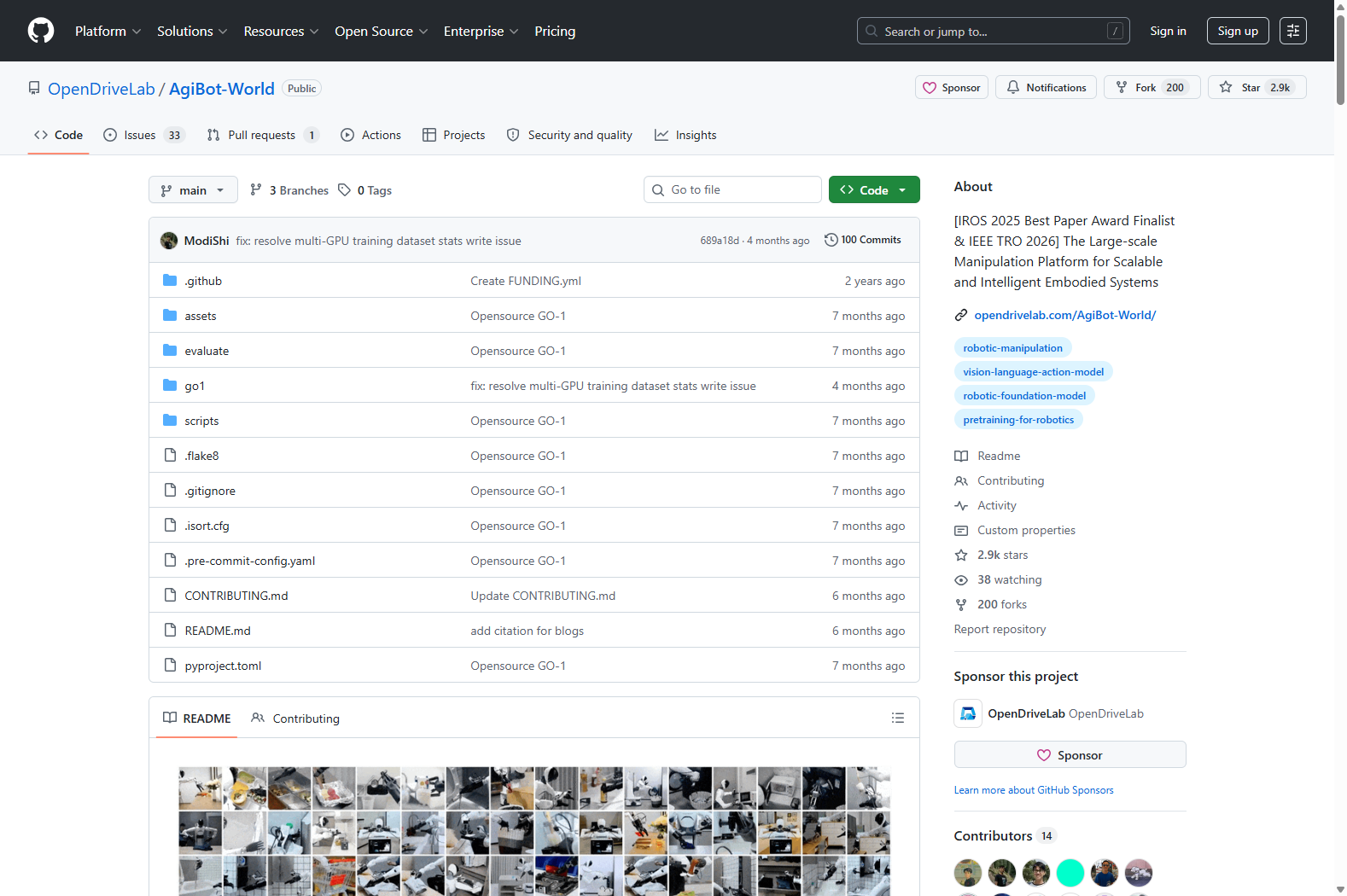The height and width of the screenshot is (896, 1347).
Task: Click the pyproject.toml file icon
Action: pos(170,666)
